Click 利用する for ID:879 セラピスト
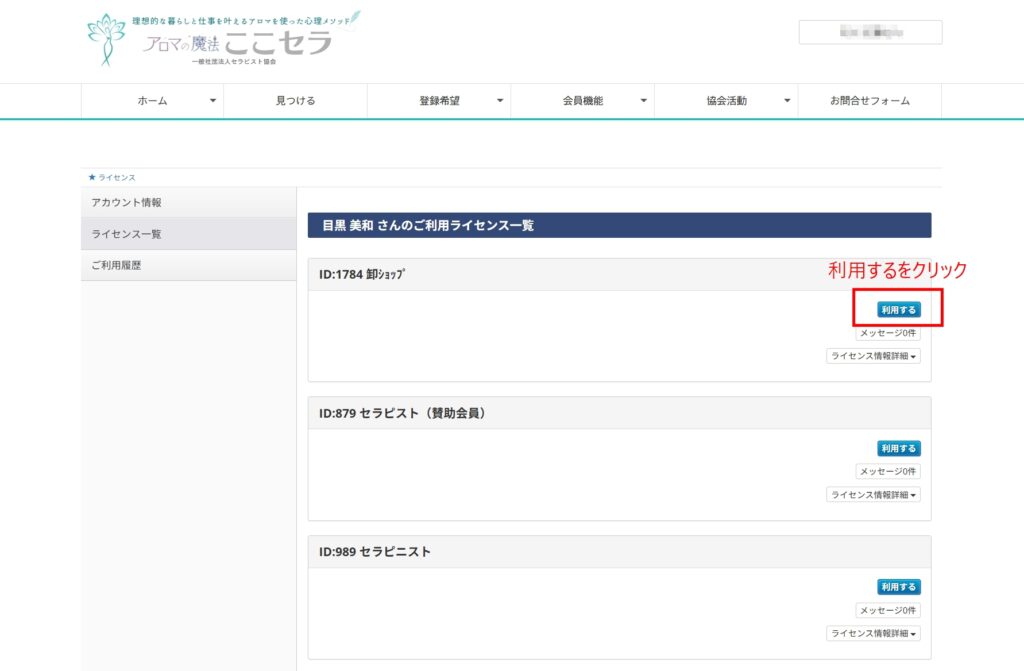This screenshot has height=671, width=1024. pos(898,449)
